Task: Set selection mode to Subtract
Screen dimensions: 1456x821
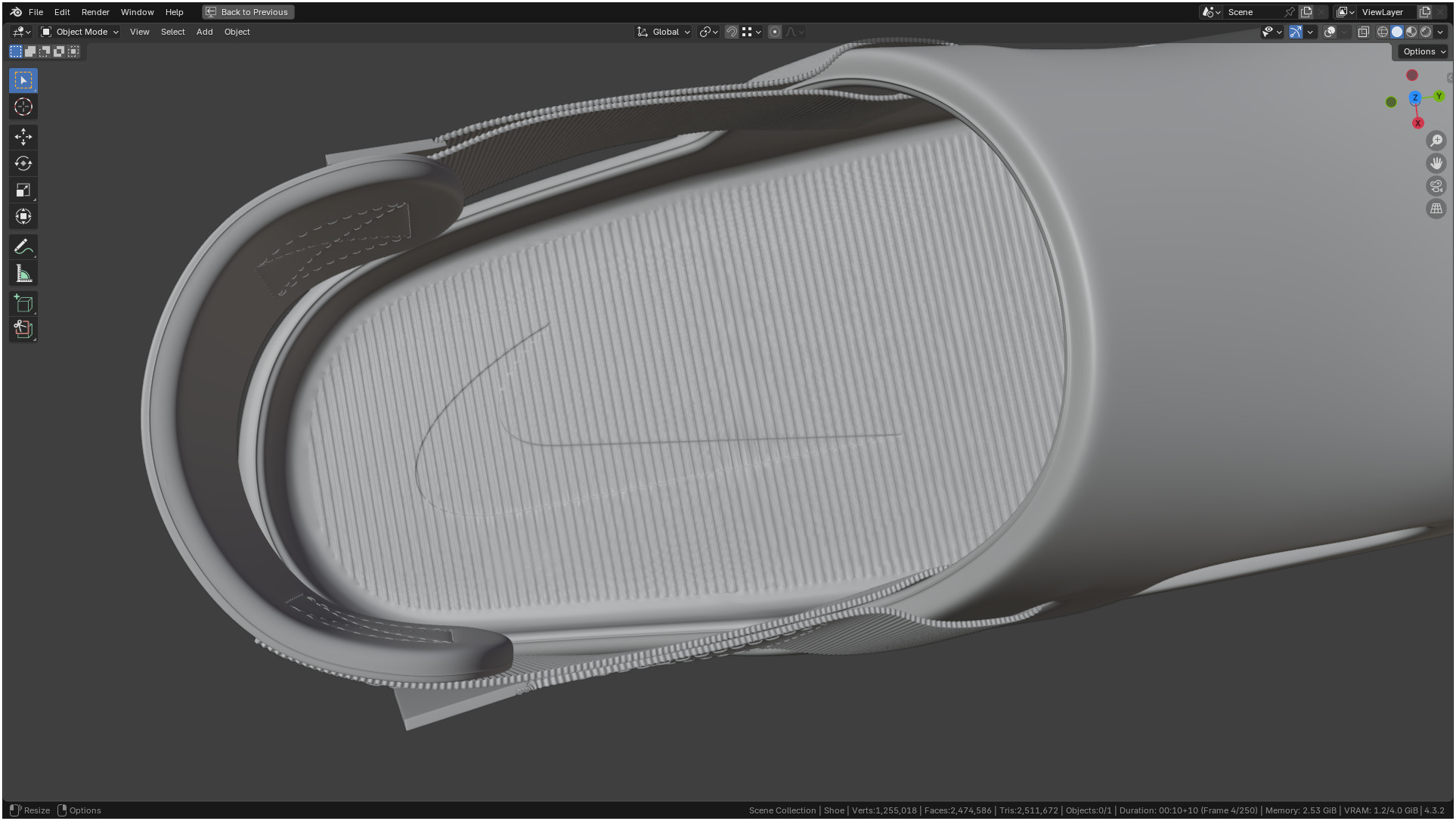Action: (45, 51)
